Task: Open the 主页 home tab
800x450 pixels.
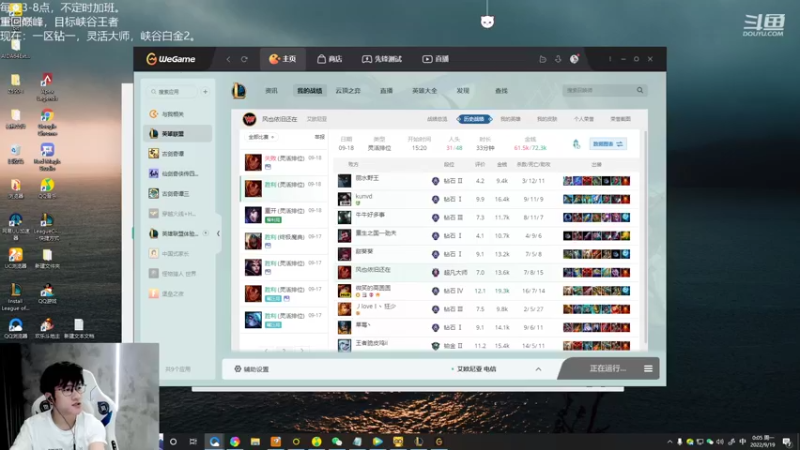Action: (x=283, y=59)
